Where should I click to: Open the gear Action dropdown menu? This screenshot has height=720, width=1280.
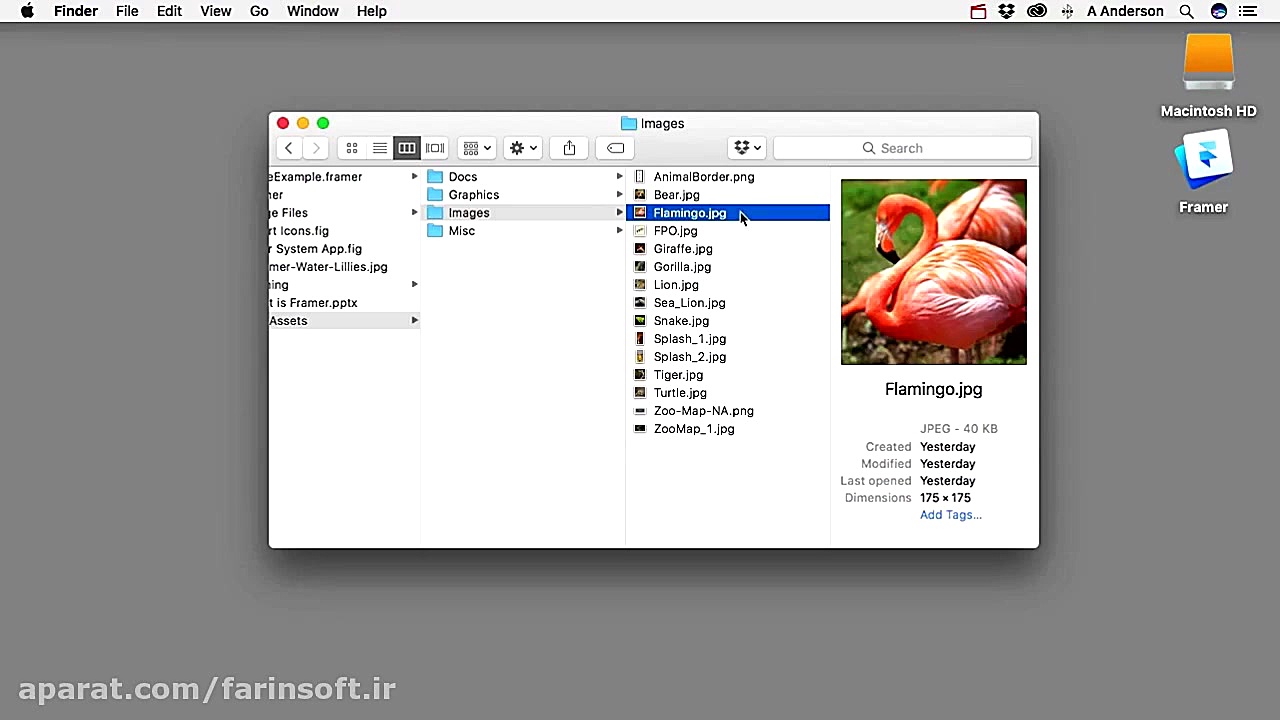pyautogui.click(x=523, y=148)
